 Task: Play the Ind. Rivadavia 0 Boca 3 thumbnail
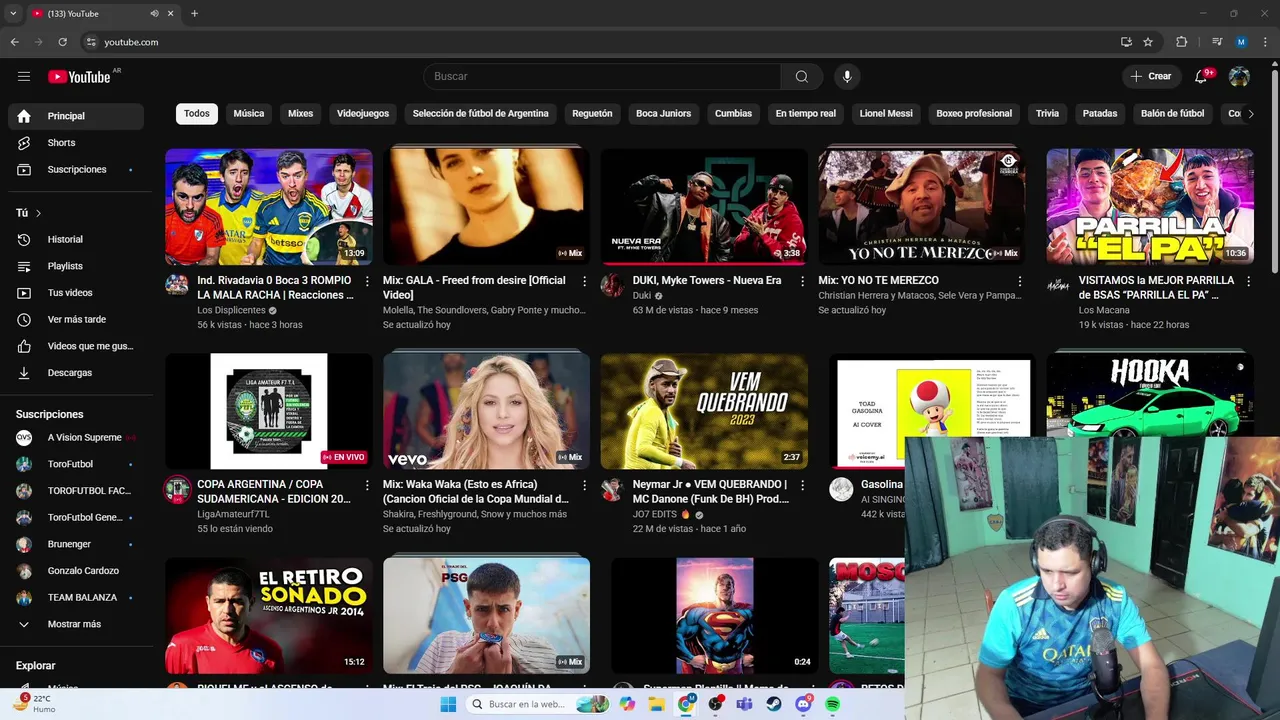(x=269, y=207)
